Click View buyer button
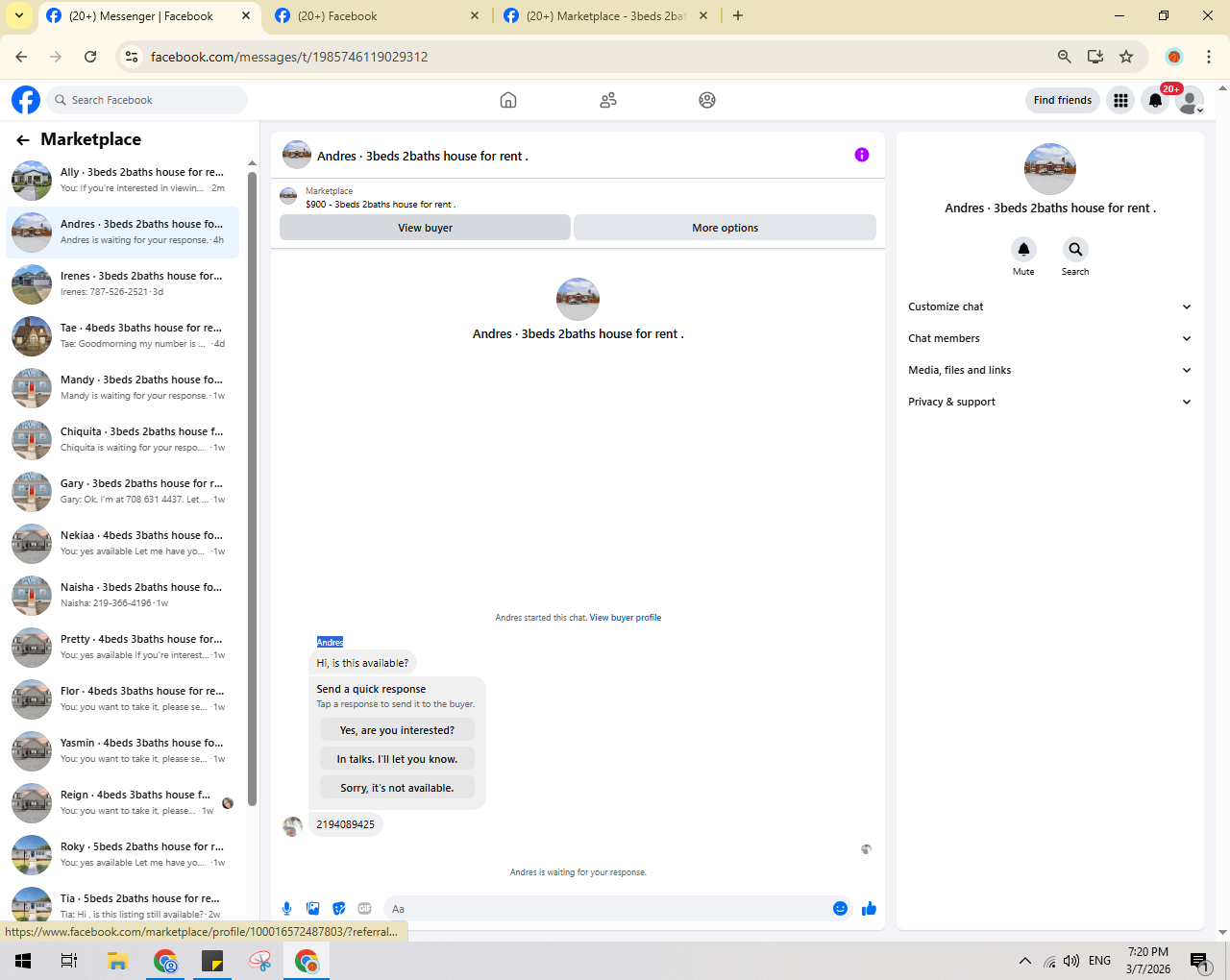This screenshot has width=1230, height=980. point(425,228)
